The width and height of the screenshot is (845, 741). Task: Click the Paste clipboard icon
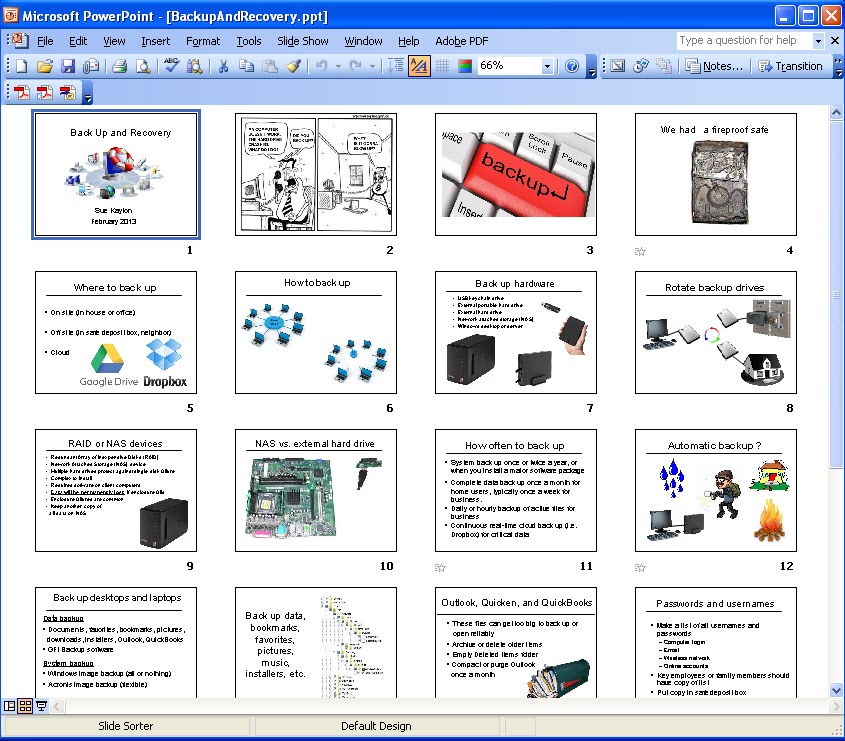click(269, 66)
